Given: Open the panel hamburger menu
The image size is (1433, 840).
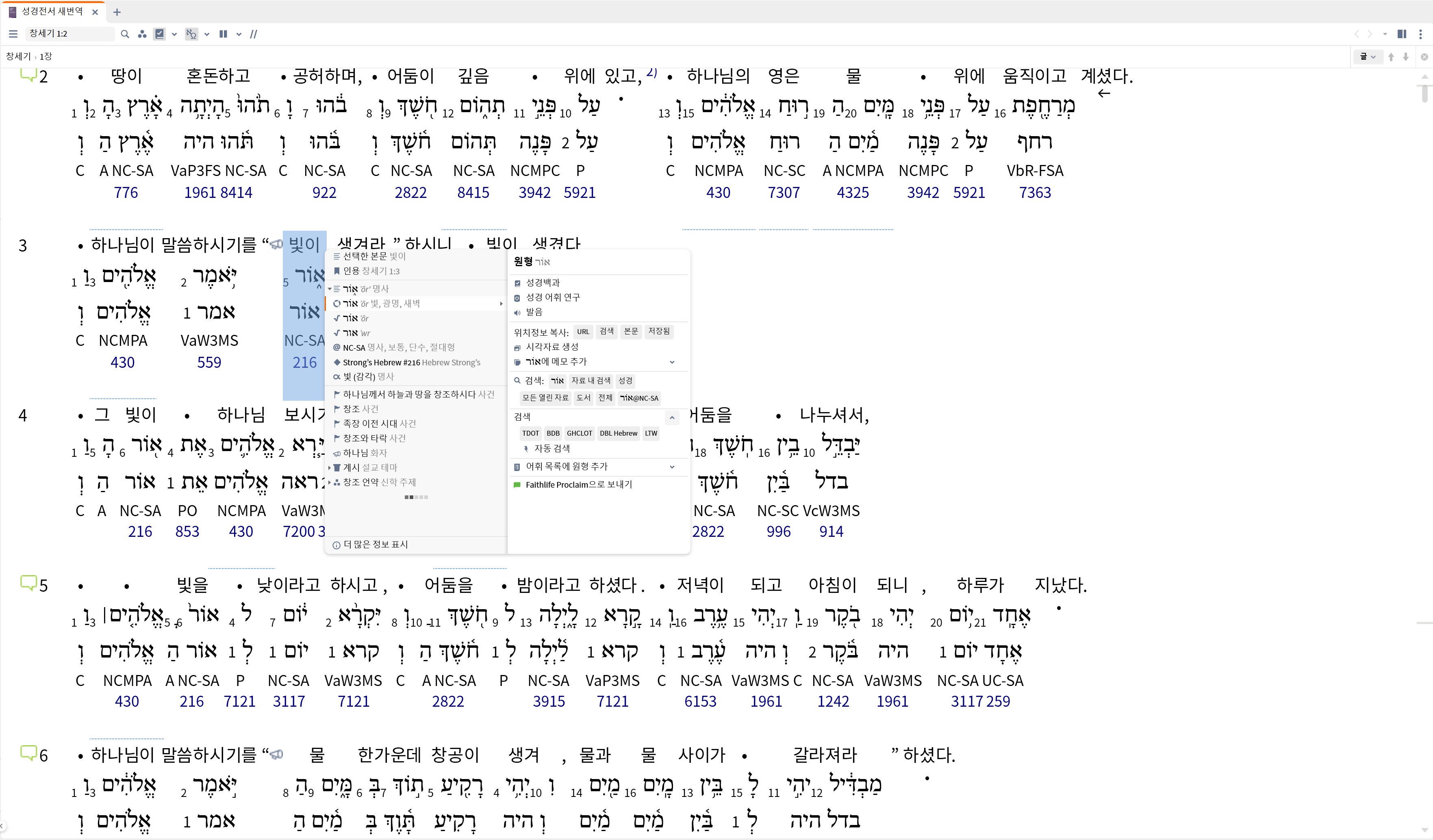Looking at the screenshot, I should pos(13,34).
